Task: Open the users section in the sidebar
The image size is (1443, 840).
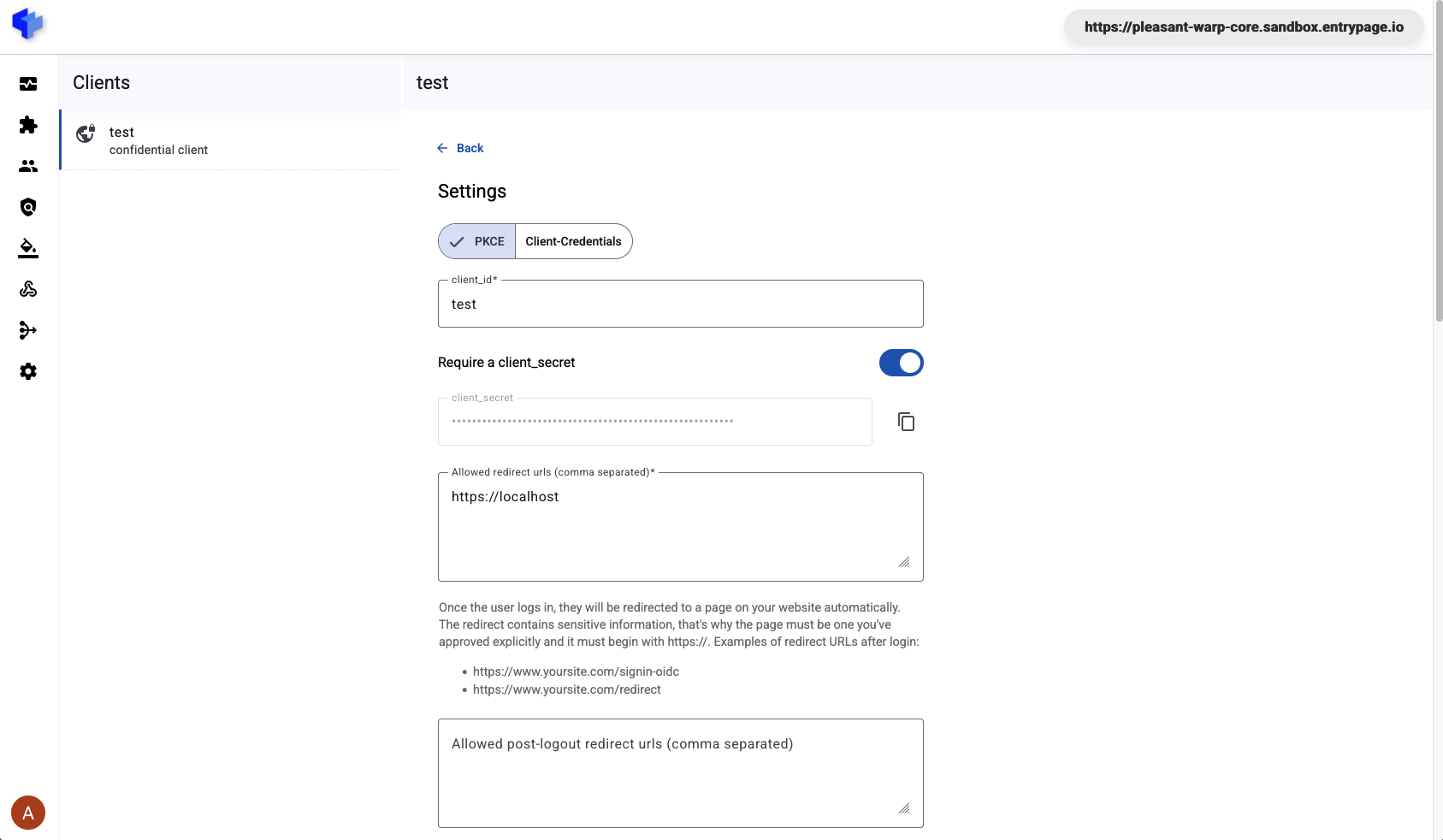Action: (28, 166)
